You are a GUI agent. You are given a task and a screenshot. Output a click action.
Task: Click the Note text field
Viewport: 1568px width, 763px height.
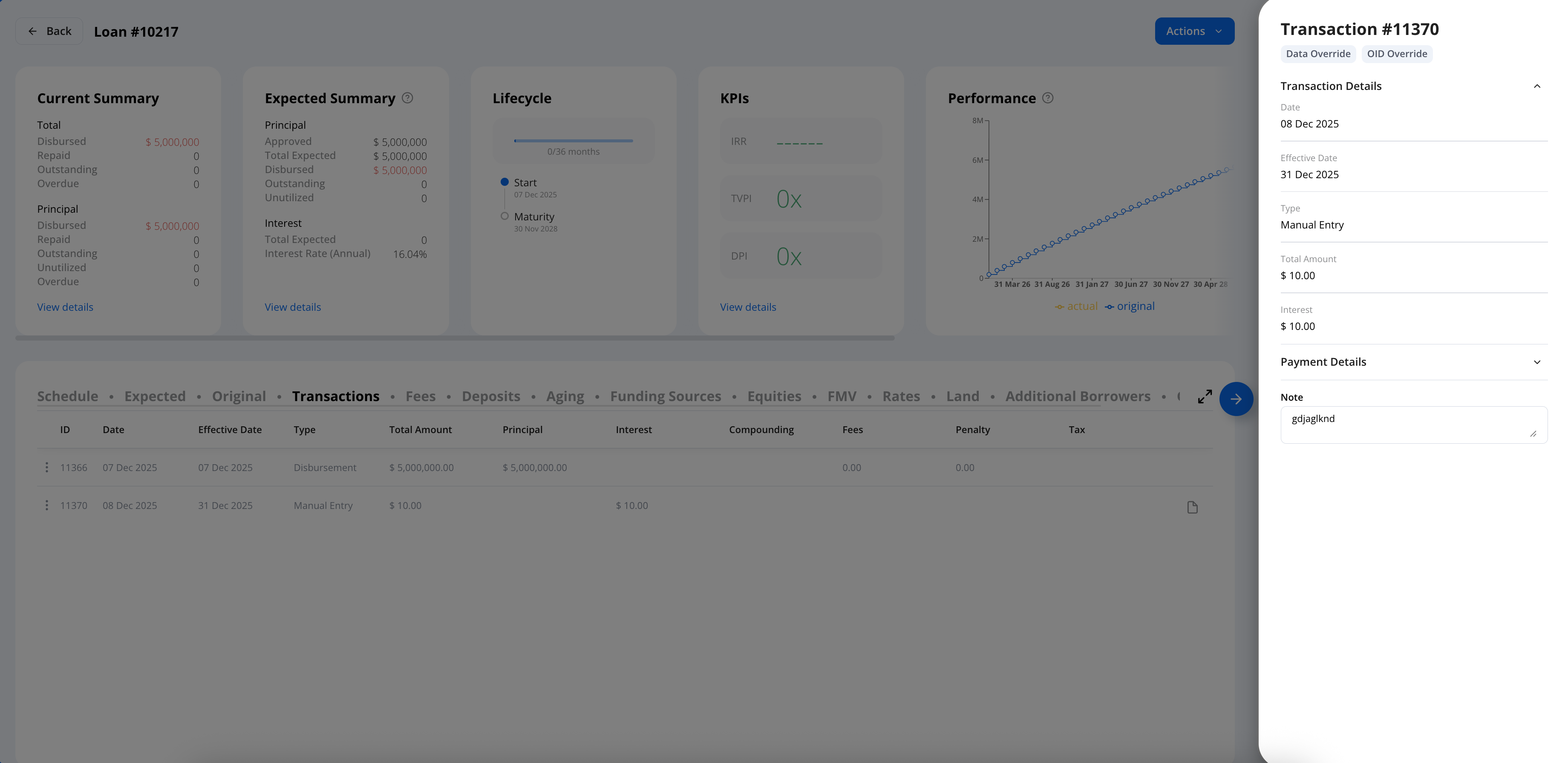tap(1413, 425)
